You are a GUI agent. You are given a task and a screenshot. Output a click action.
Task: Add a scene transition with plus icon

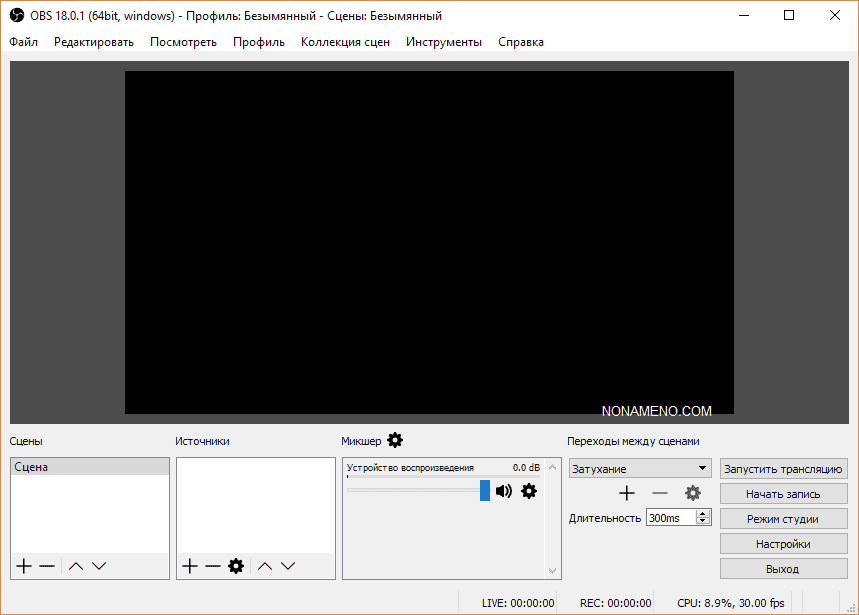point(627,493)
